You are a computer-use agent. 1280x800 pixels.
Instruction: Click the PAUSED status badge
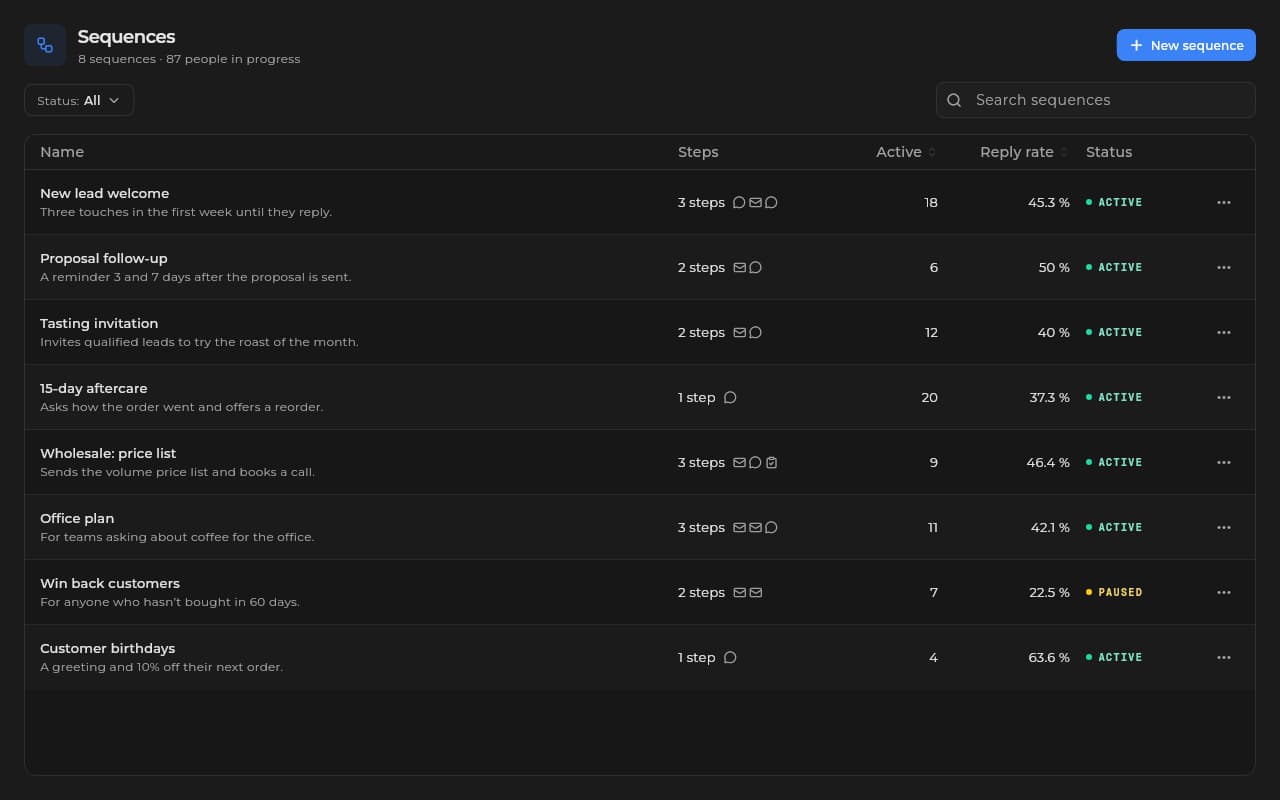(x=1114, y=592)
